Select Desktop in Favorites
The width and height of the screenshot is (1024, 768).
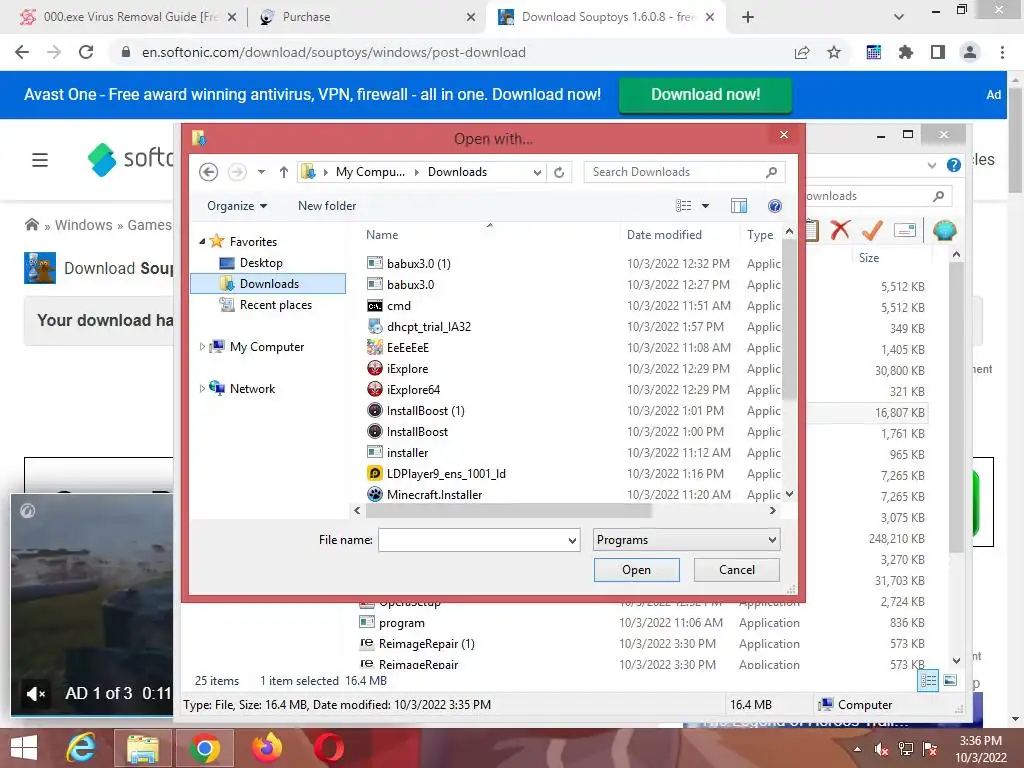click(261, 263)
